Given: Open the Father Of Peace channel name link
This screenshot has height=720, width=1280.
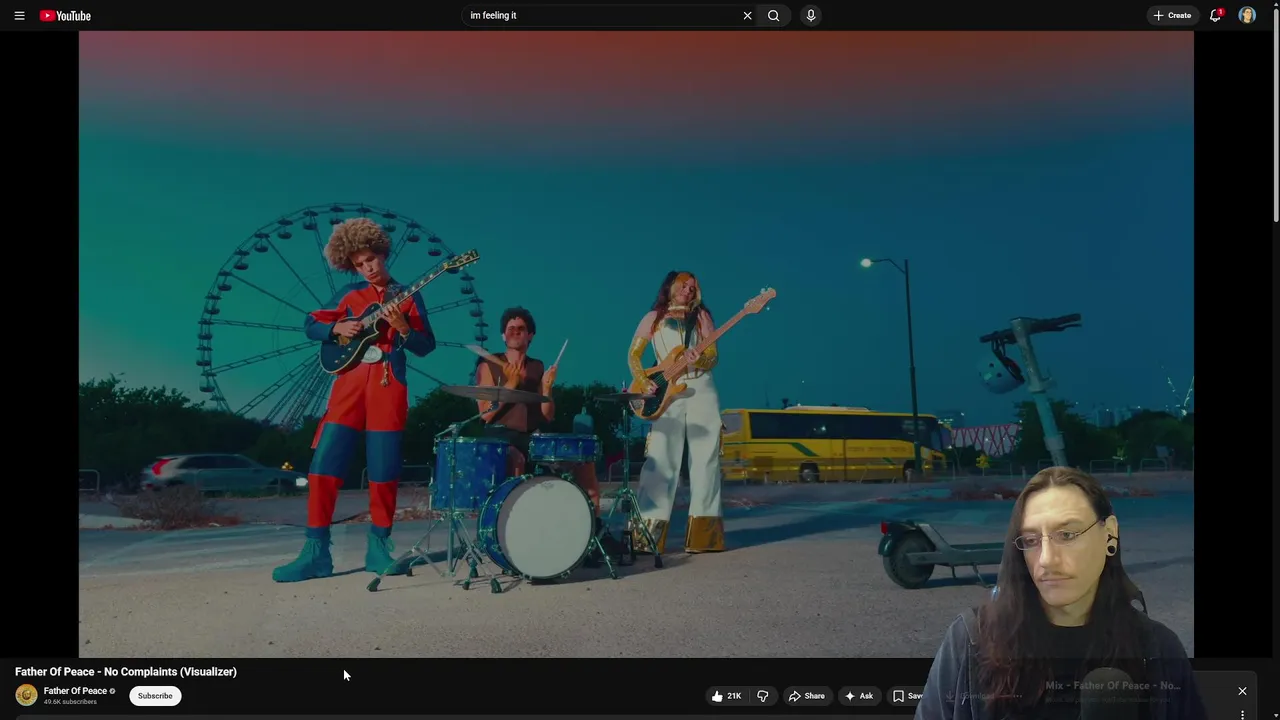Looking at the screenshot, I should 75,691.
